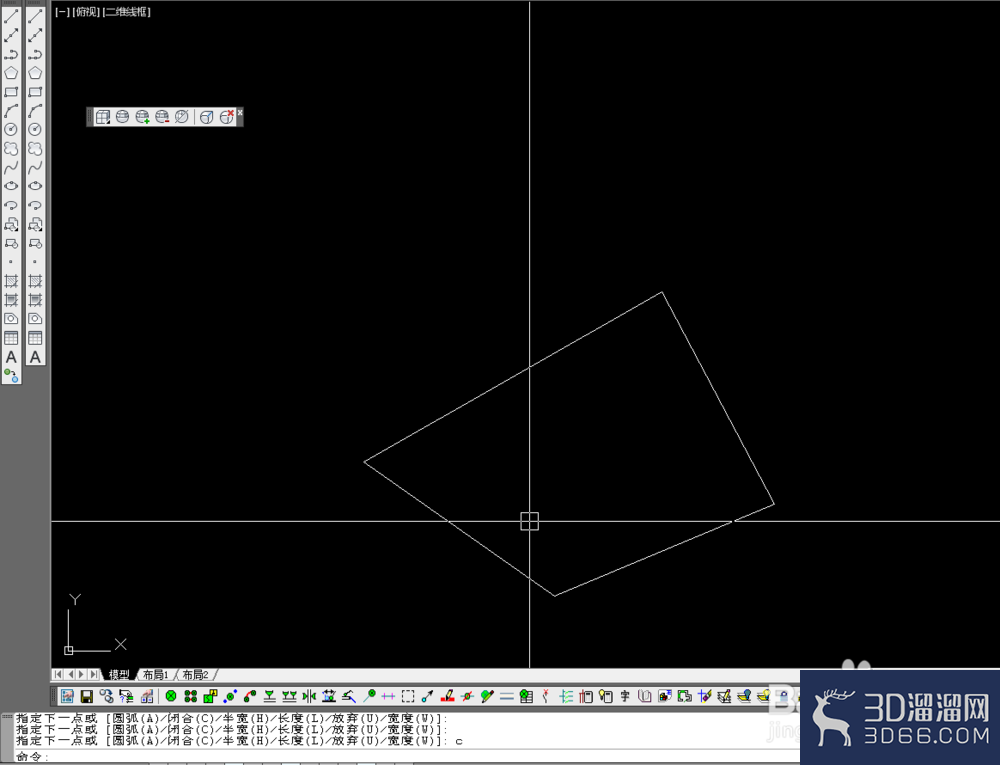The height and width of the screenshot is (765, 1000).
Task: Click the magenta dimension line icon in bottom toolbar
Action: coord(388,696)
